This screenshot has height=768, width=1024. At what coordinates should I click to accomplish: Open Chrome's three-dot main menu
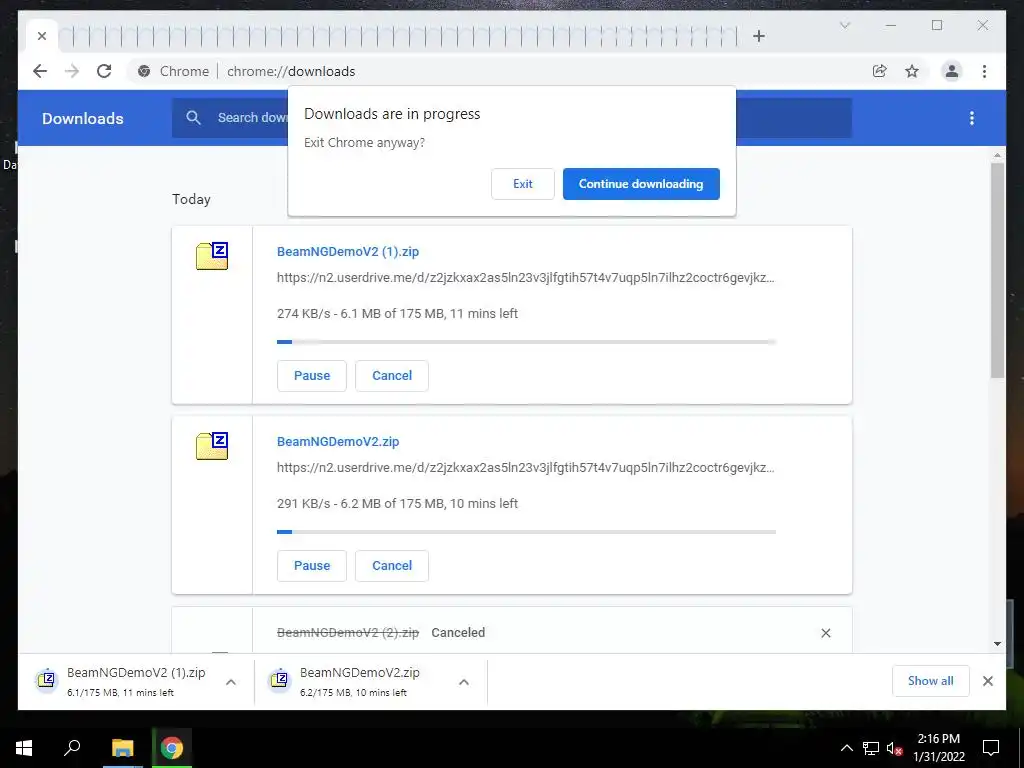coord(984,71)
